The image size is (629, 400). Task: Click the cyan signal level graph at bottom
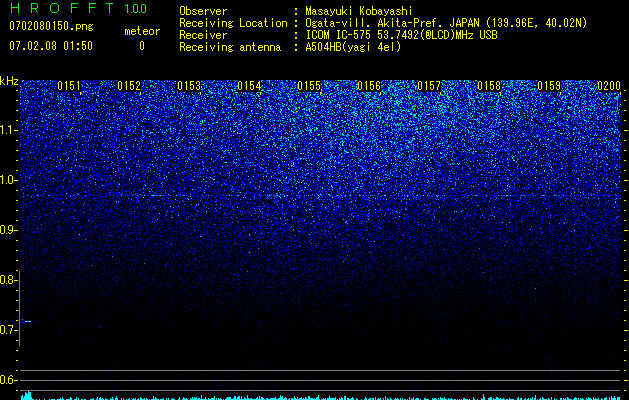pos(321,397)
